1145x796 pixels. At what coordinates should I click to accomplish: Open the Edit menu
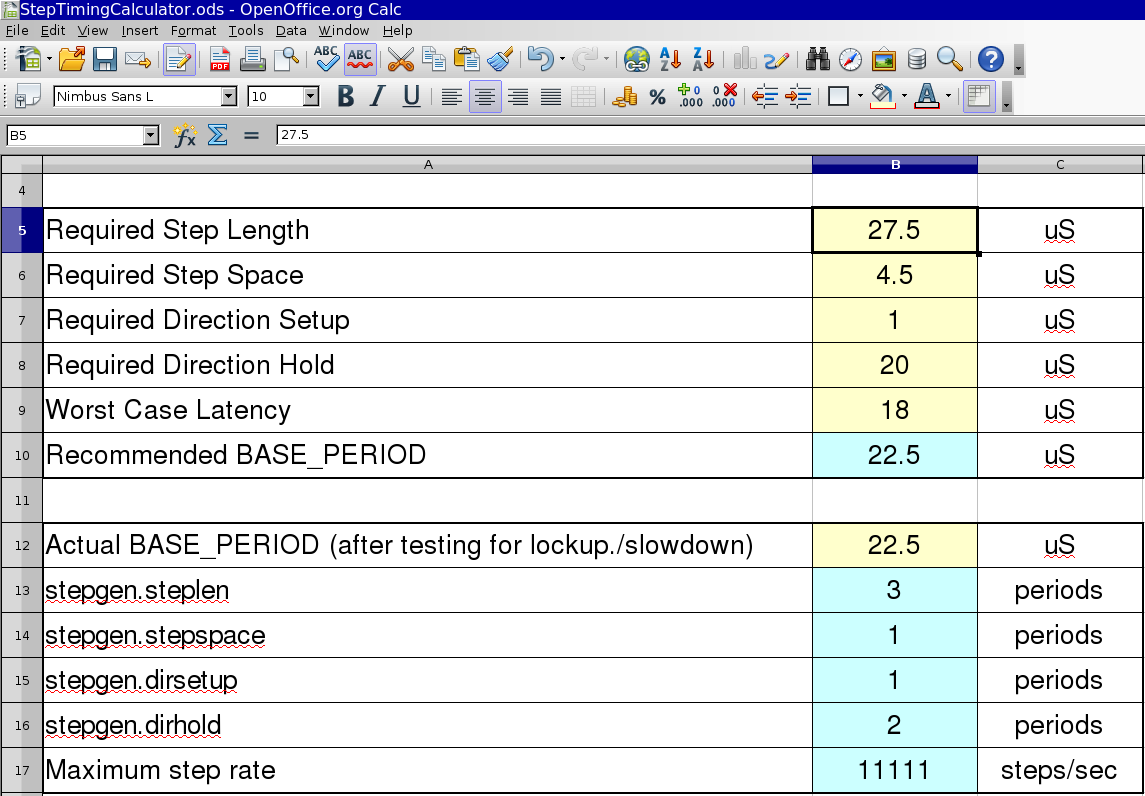coord(53,31)
